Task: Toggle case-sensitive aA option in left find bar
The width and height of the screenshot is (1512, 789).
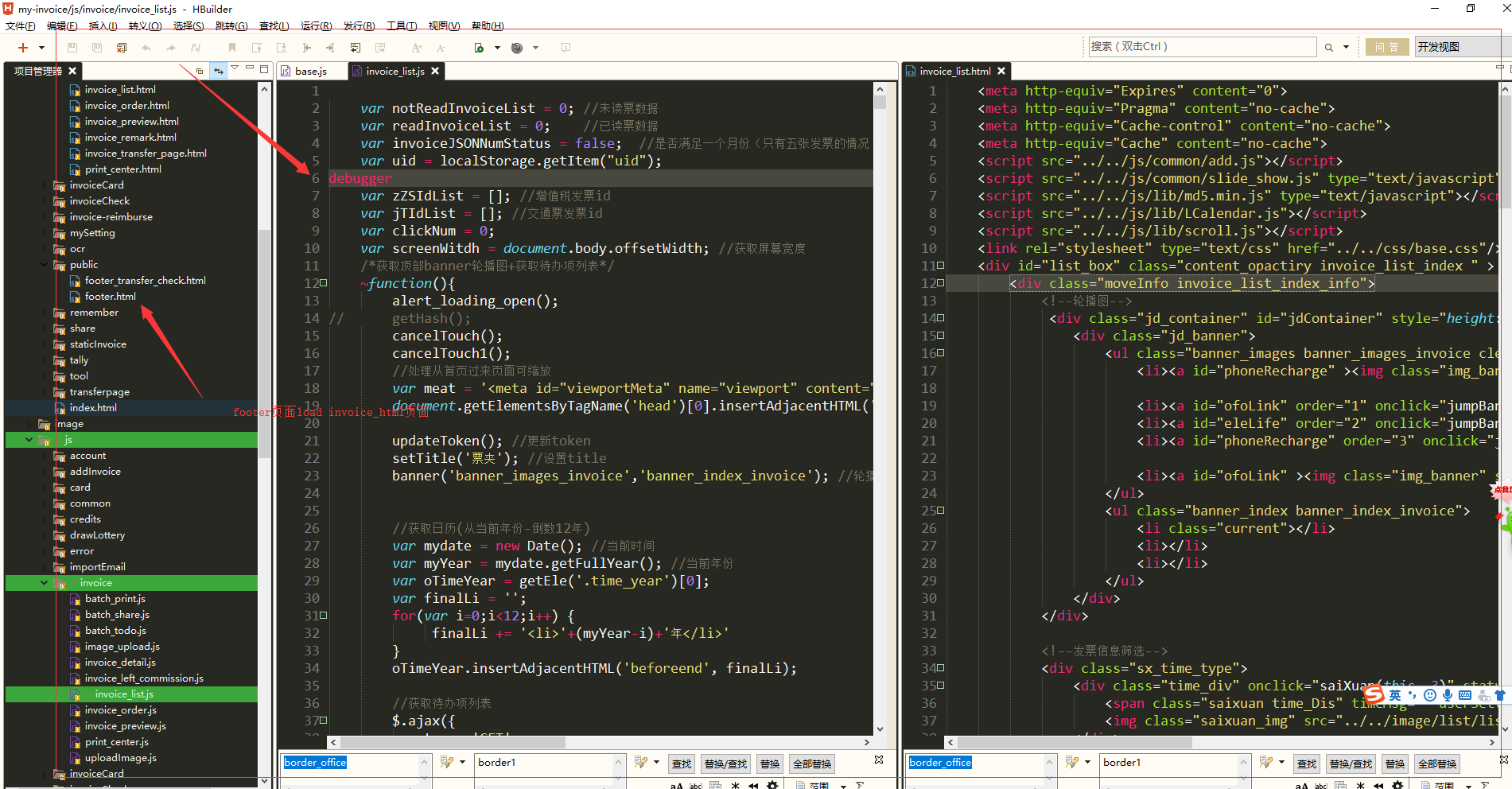Action: (677, 785)
